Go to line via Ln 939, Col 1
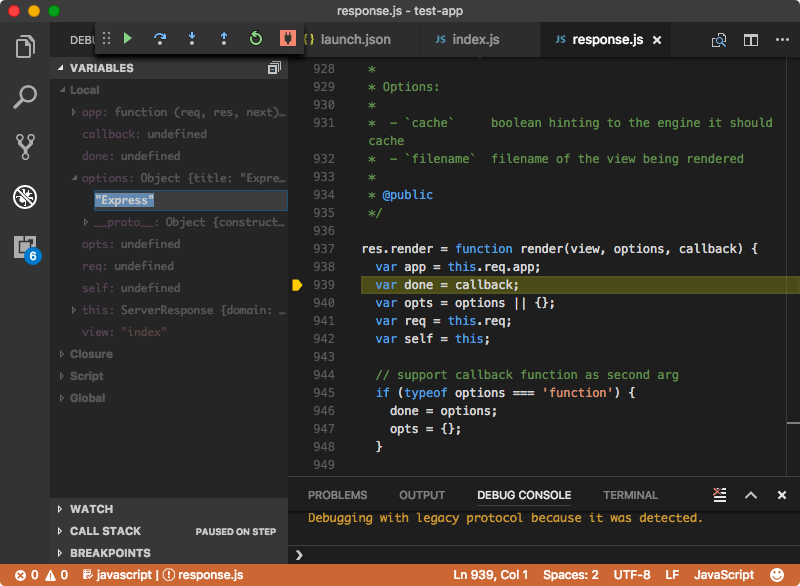The image size is (800, 586). pos(490,575)
